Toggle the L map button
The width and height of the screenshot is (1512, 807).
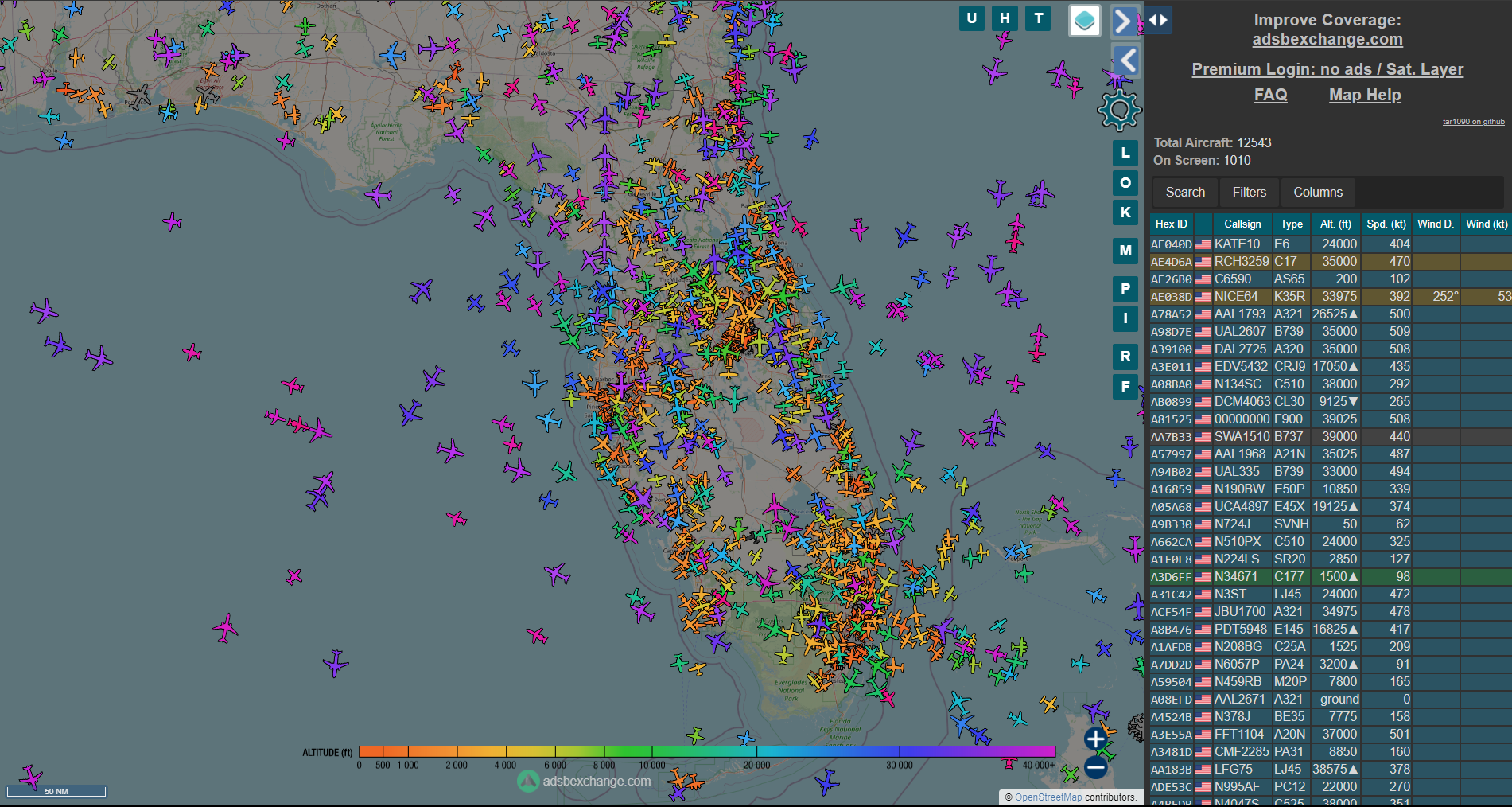1125,153
